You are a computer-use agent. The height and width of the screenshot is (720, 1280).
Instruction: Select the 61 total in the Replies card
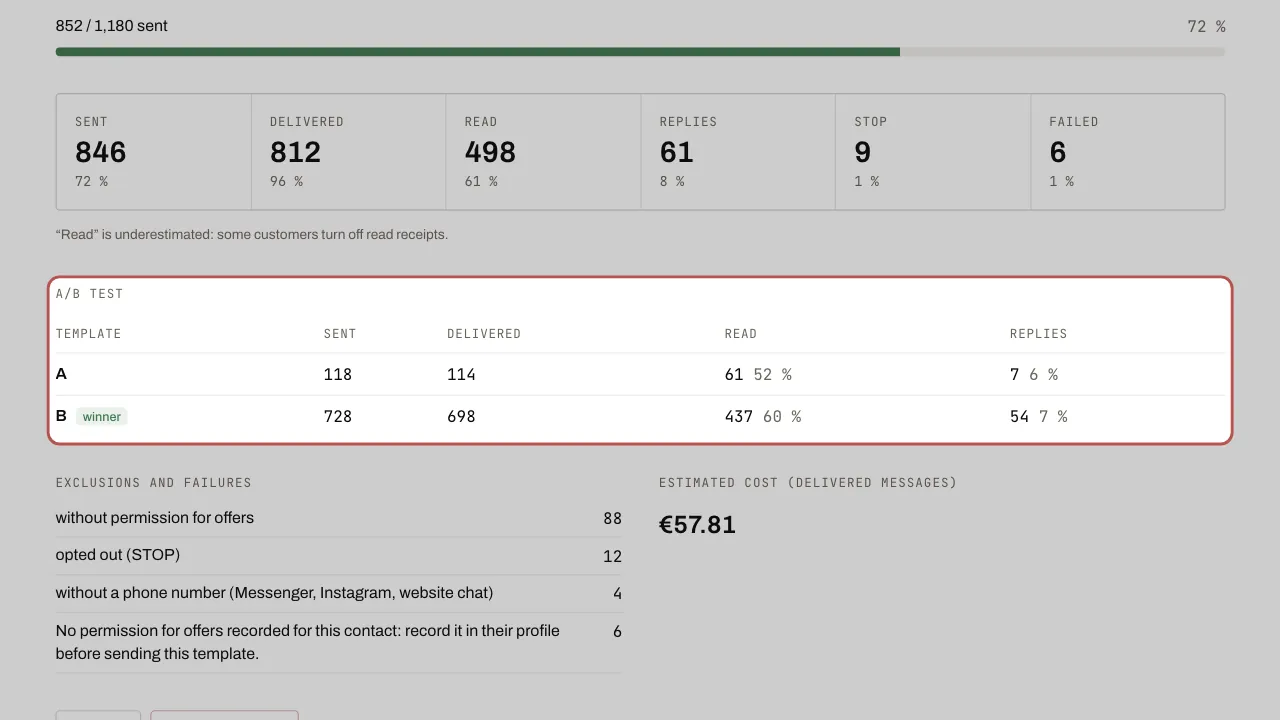coord(677,152)
